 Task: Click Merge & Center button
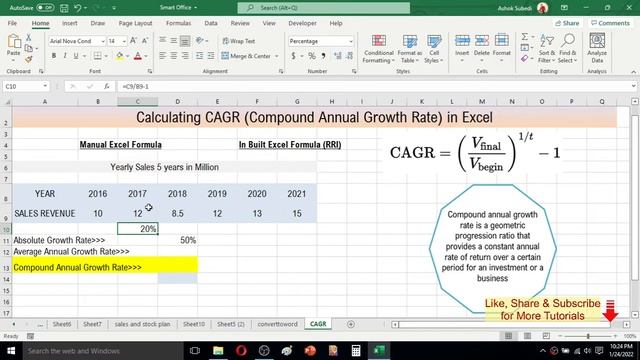(x=246, y=56)
